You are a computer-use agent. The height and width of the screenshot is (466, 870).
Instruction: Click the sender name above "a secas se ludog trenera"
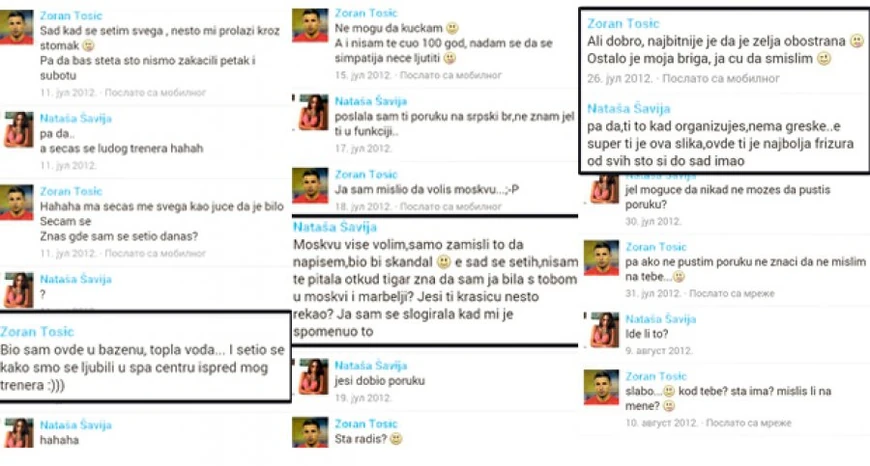point(75,118)
